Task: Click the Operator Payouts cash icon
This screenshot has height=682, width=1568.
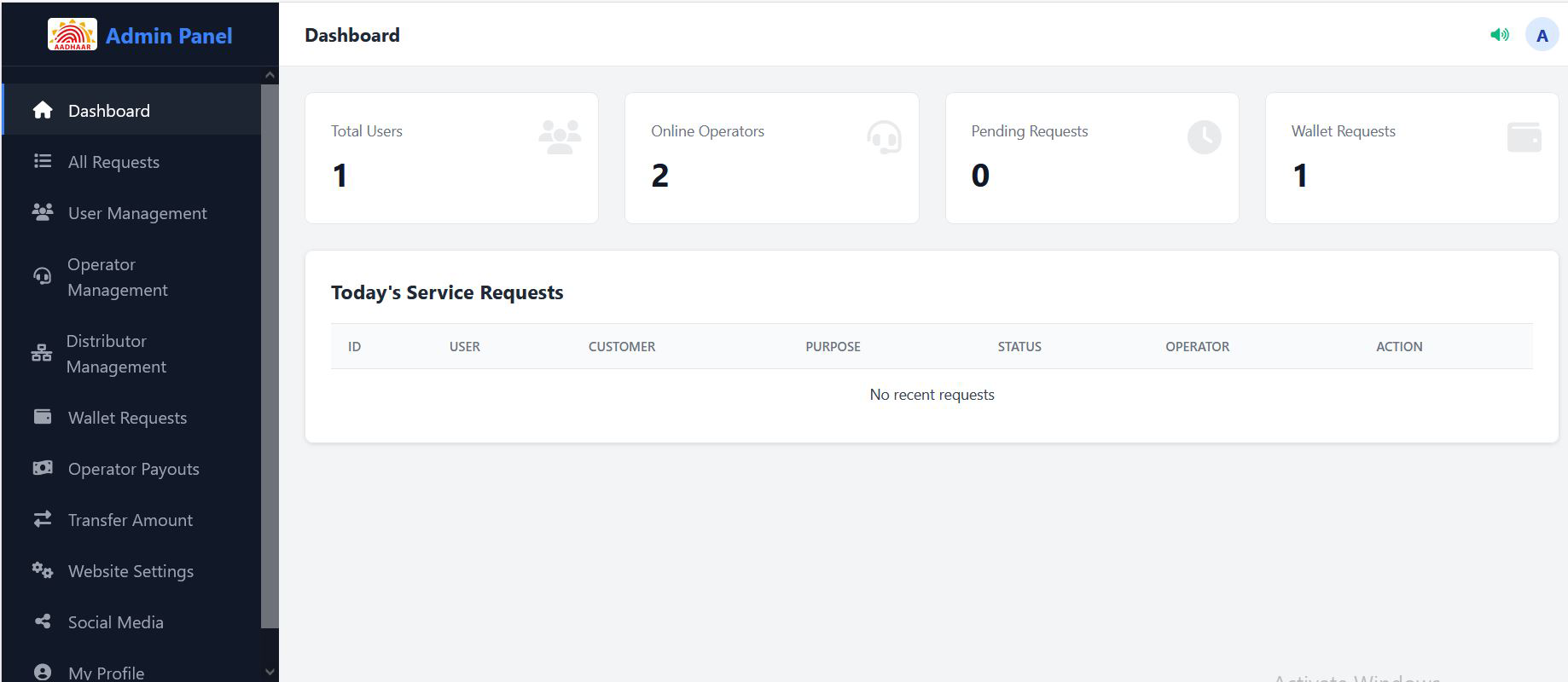Action: pyautogui.click(x=42, y=468)
